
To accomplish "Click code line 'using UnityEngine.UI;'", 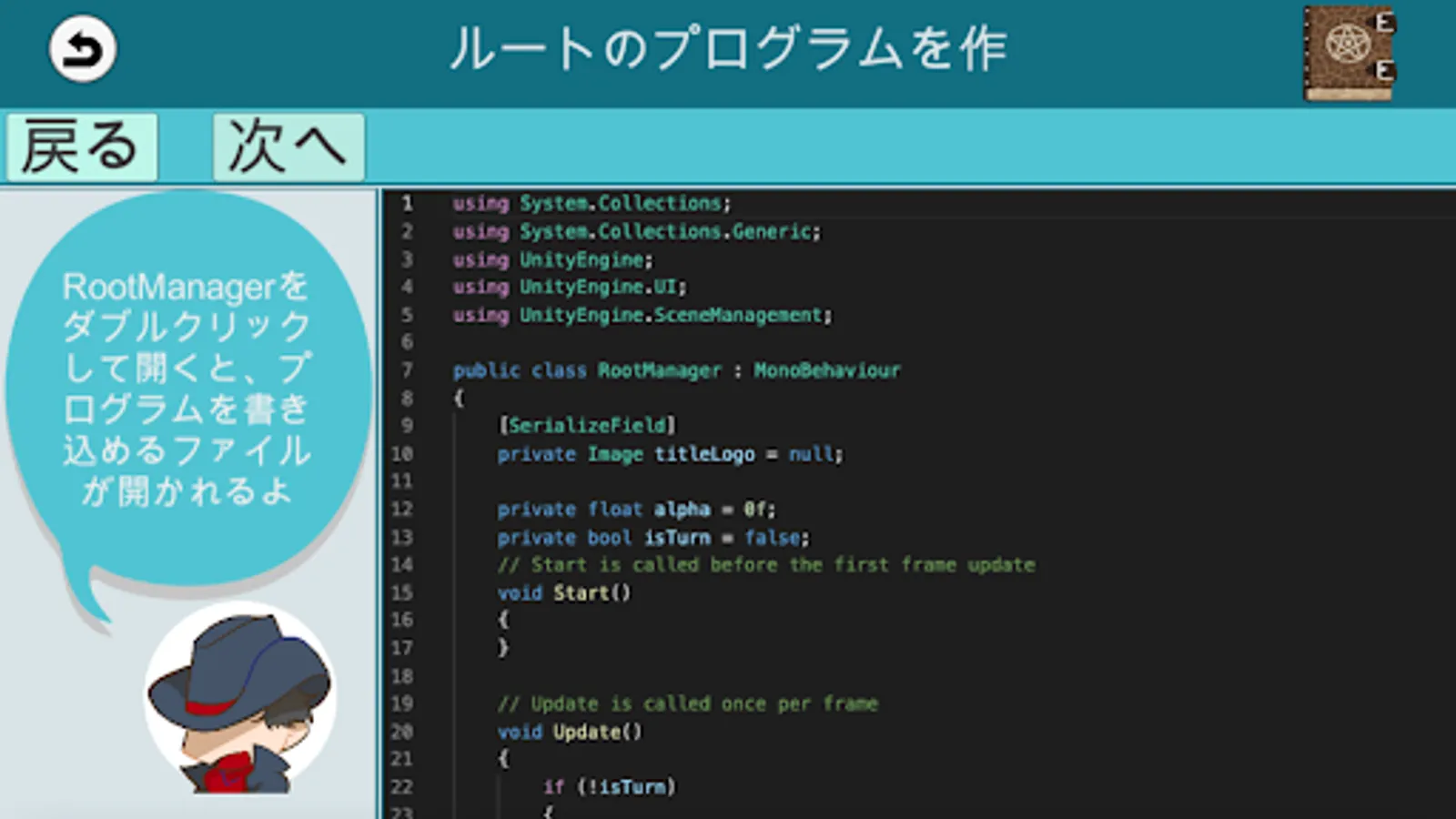I will click(x=570, y=287).
